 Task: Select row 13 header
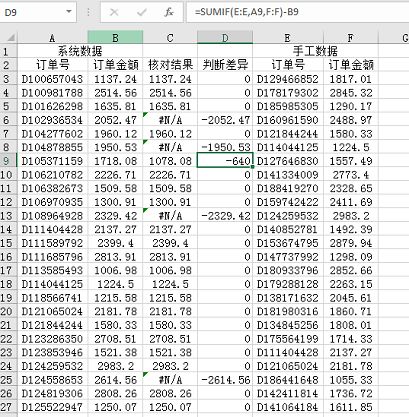(x=8, y=216)
